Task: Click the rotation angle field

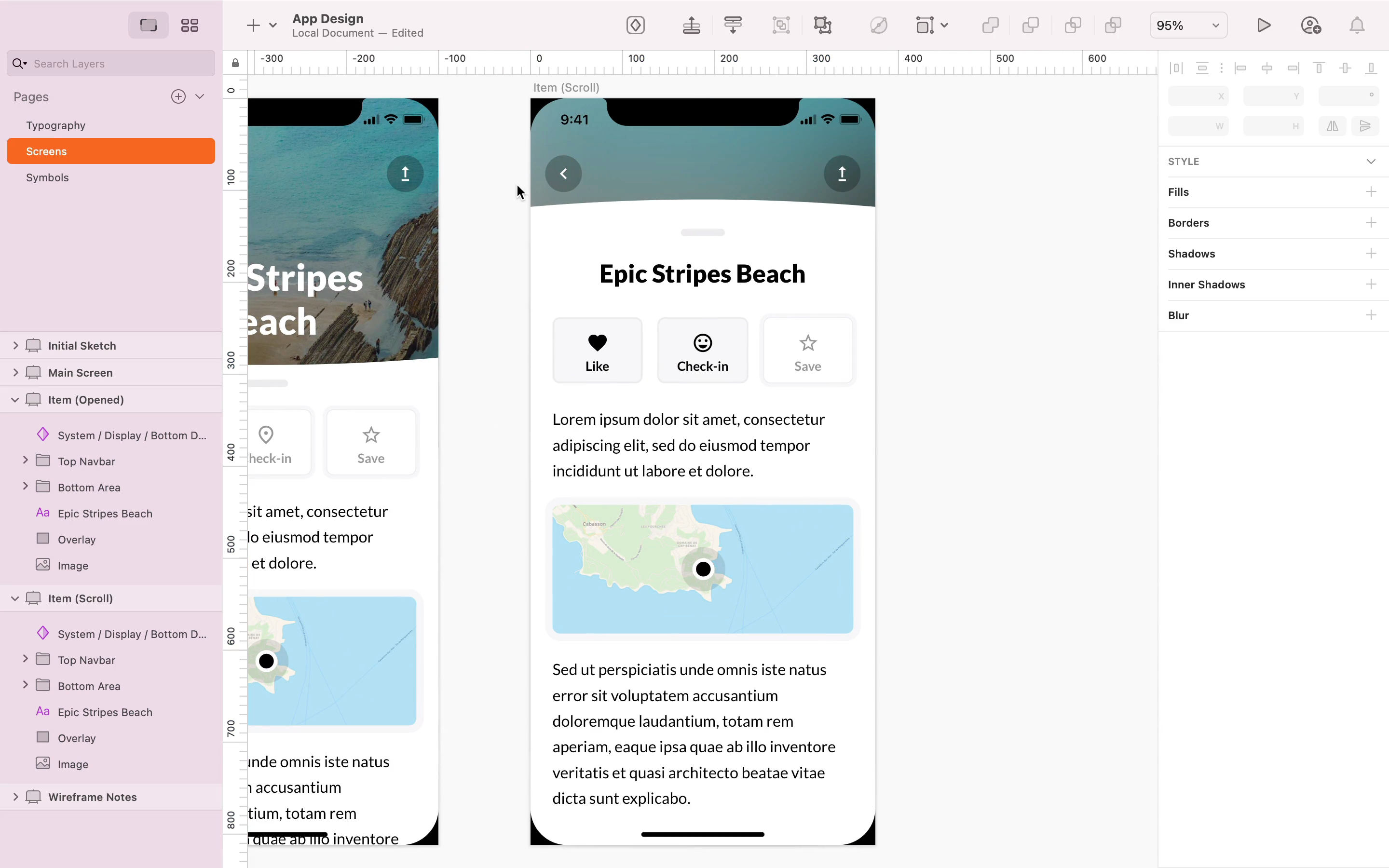Action: [1348, 96]
